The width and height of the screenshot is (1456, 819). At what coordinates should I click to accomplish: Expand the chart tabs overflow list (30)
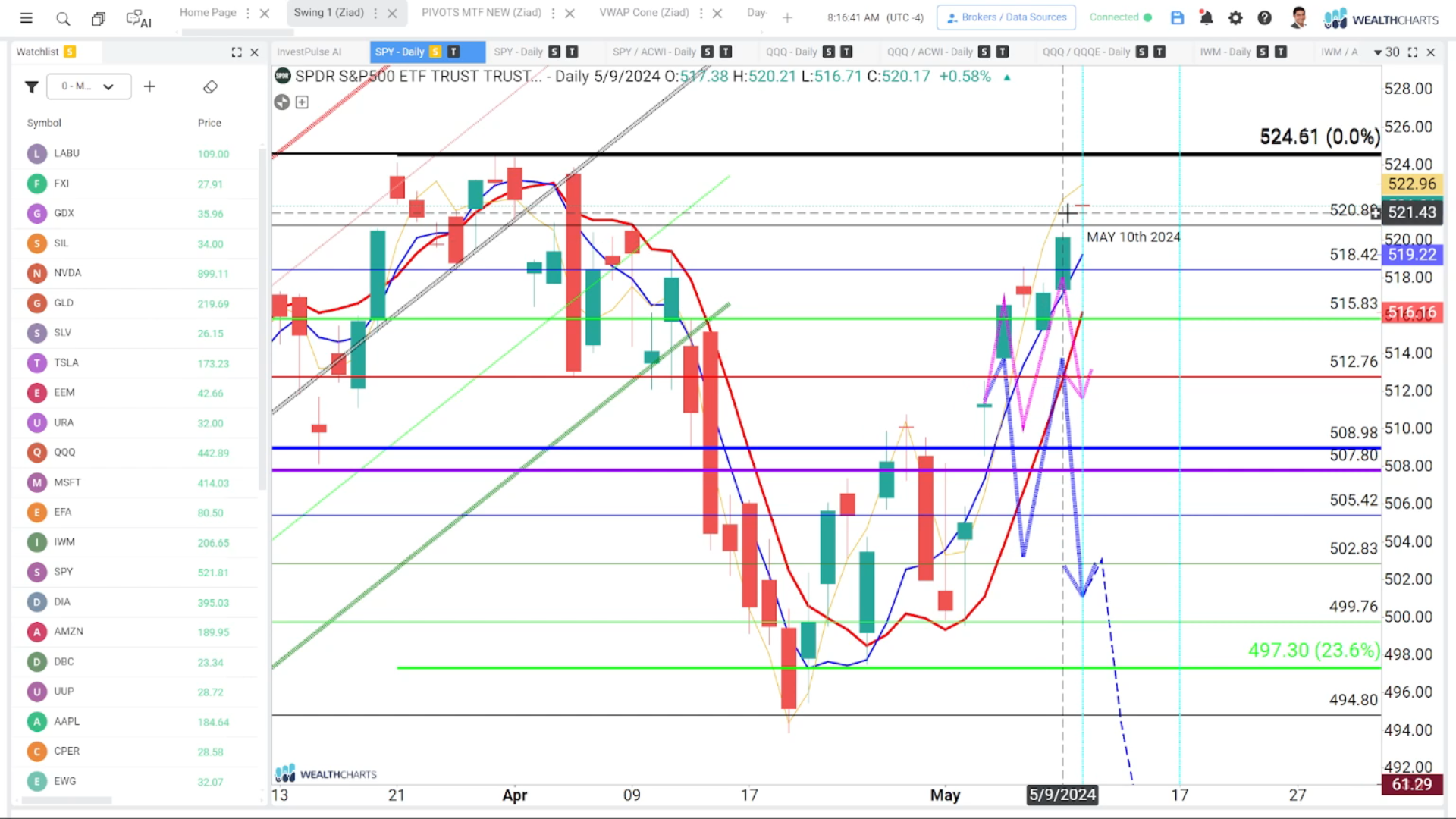(x=1387, y=52)
